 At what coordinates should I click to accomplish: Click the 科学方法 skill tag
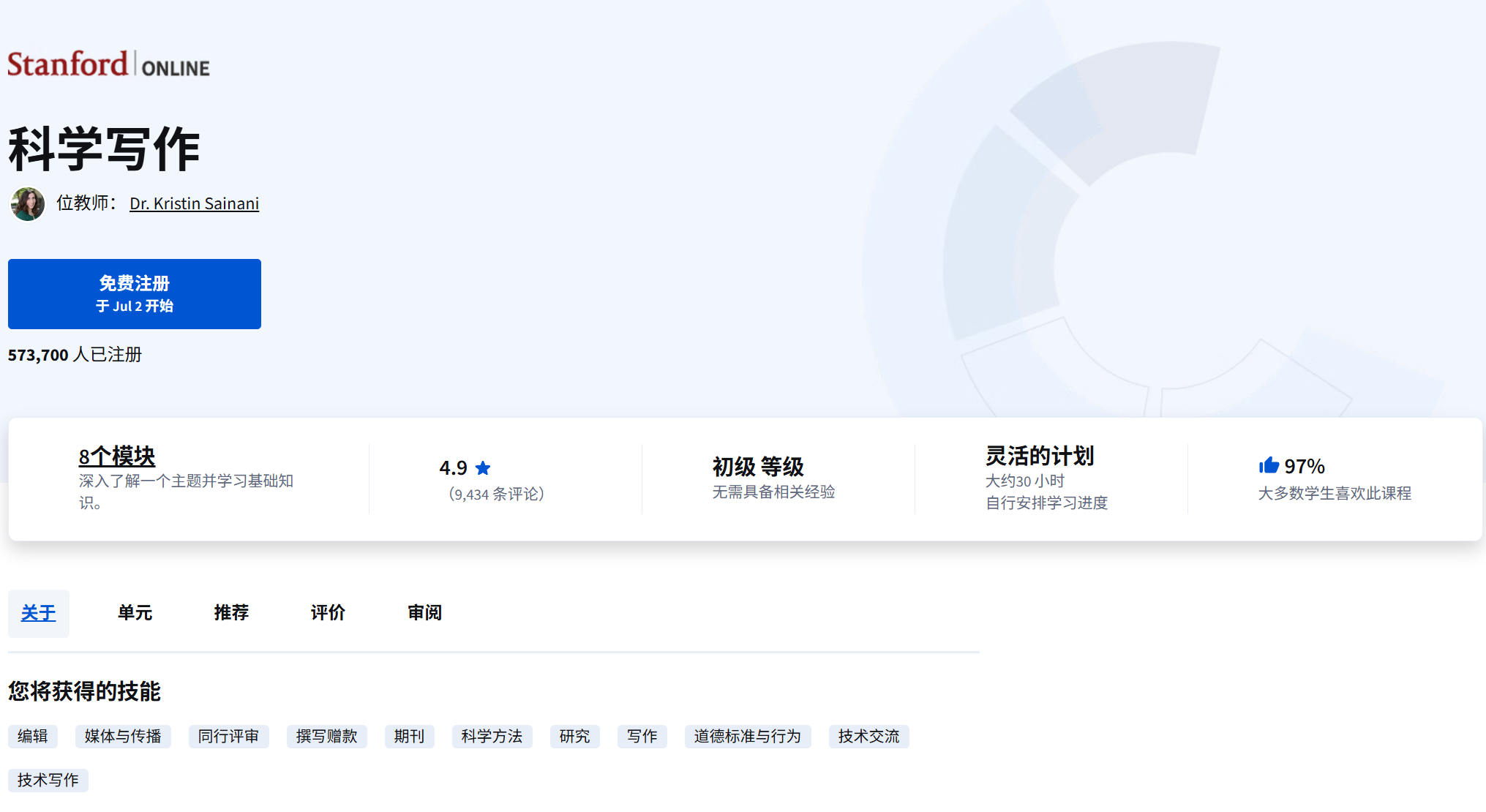pyautogui.click(x=492, y=737)
